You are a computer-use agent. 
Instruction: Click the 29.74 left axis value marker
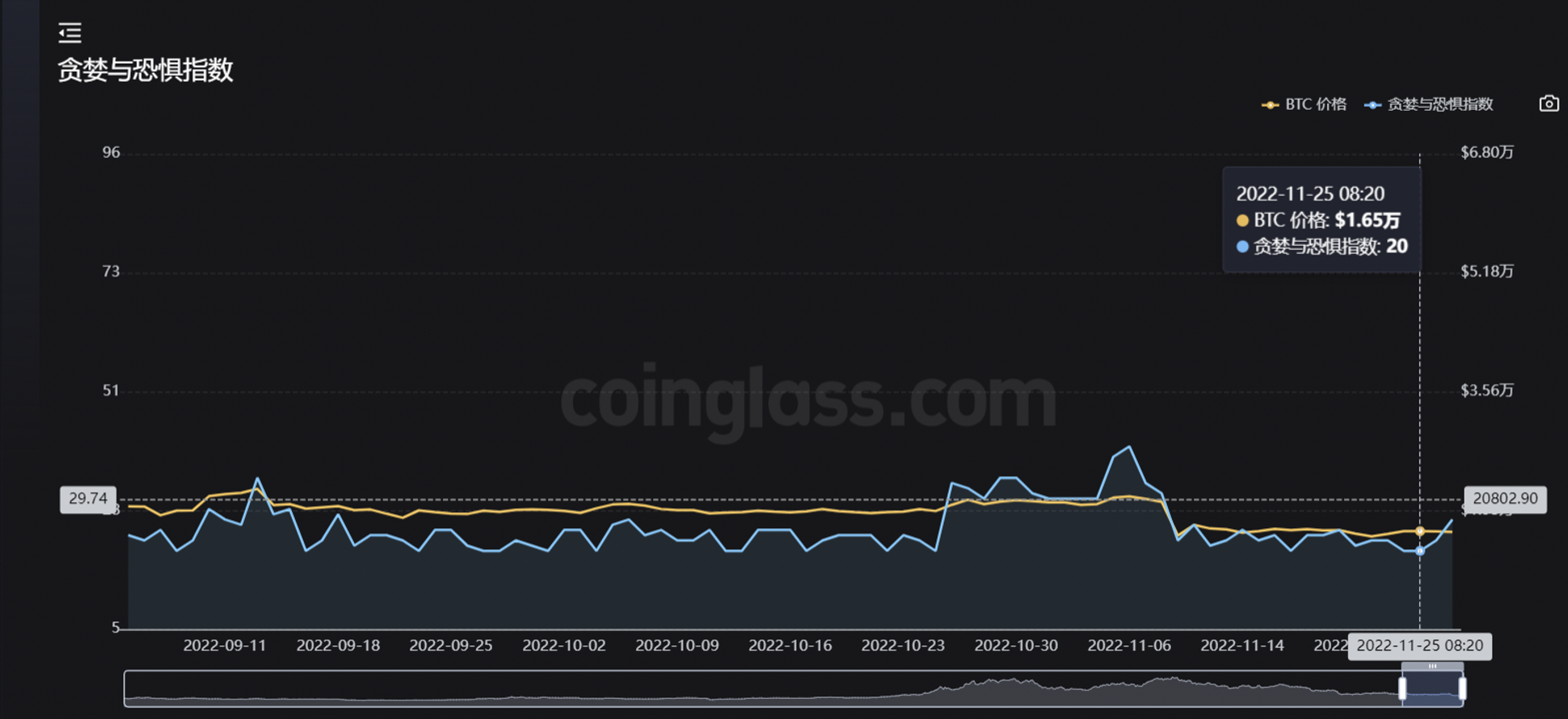coord(88,499)
